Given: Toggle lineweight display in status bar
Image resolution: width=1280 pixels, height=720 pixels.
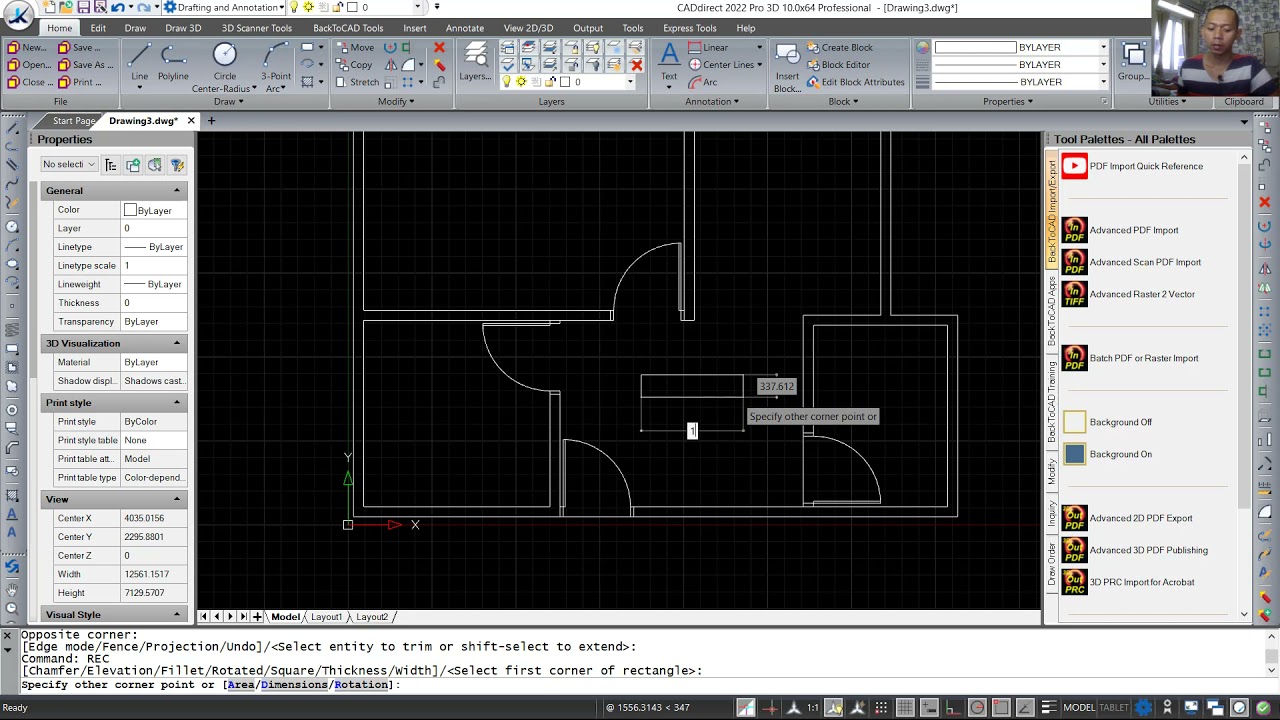Looking at the screenshot, I should coord(1049,708).
